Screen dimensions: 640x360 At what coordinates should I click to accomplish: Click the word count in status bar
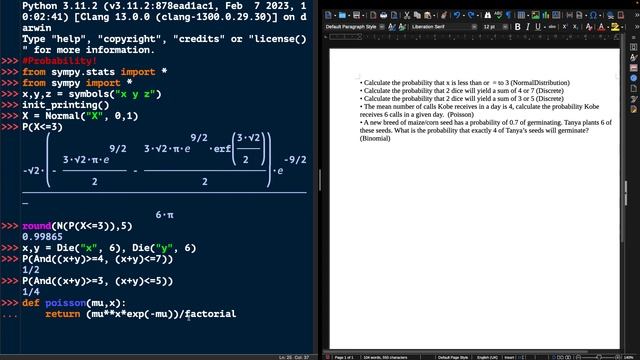[385, 357]
